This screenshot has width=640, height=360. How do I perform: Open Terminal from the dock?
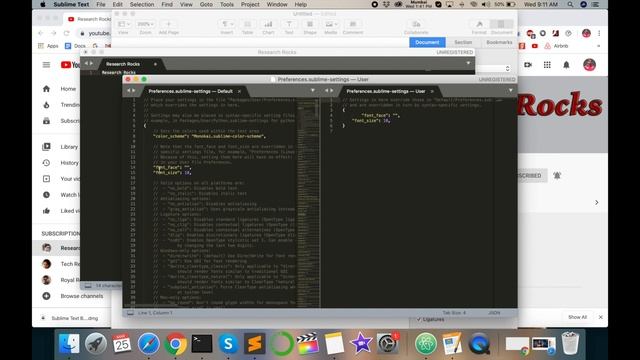tap(202, 344)
